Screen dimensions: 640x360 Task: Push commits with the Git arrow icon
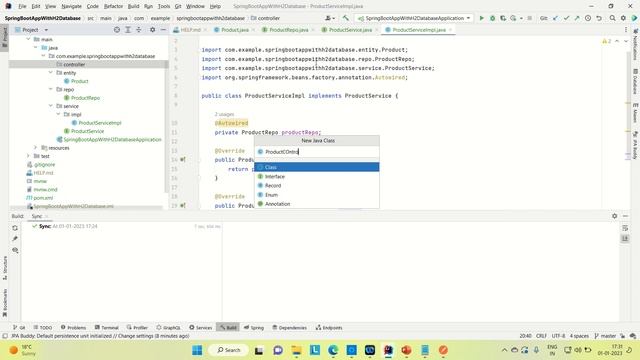point(577,18)
